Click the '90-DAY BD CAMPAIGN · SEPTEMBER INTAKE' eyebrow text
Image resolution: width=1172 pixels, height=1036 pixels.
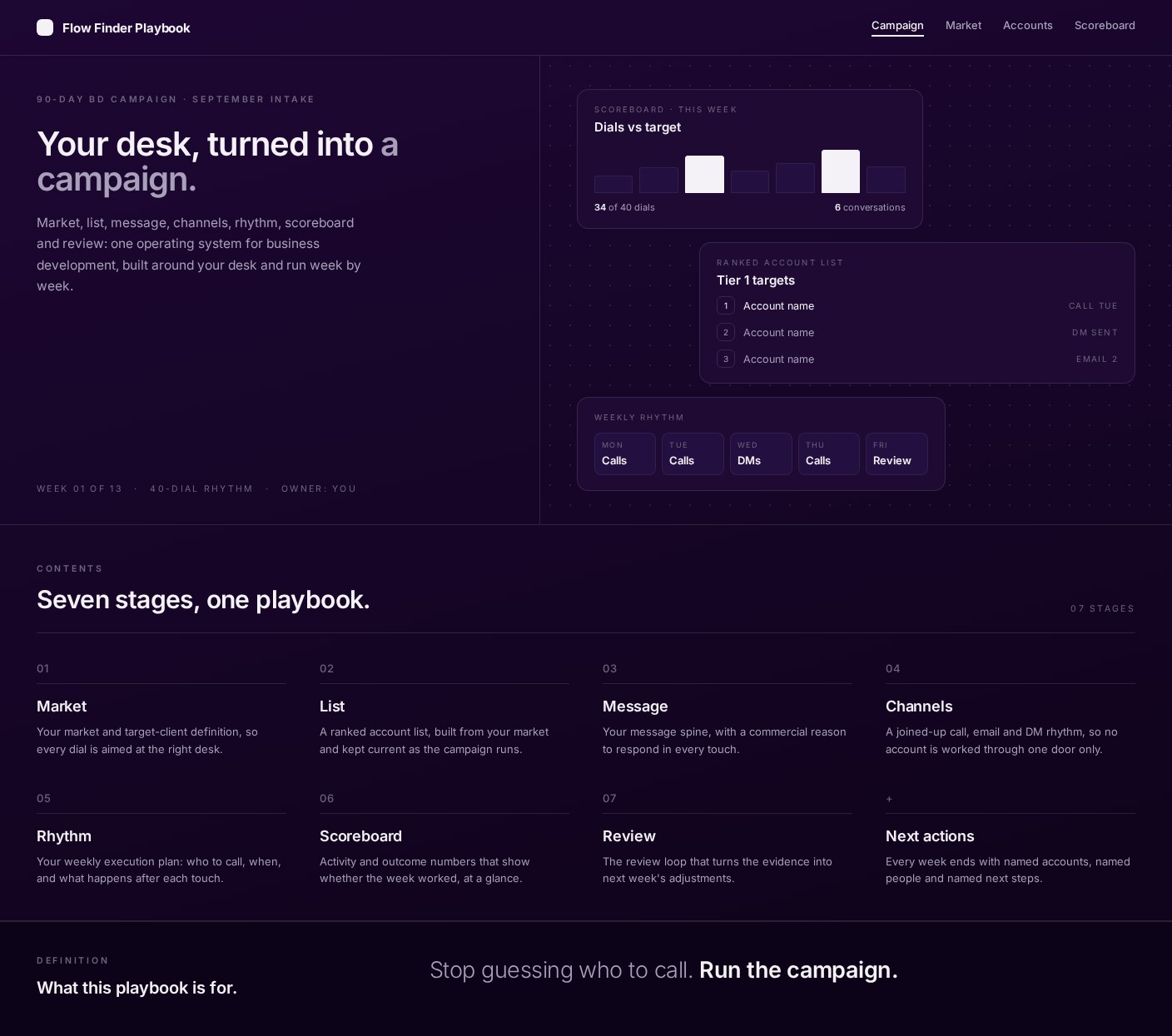176,99
